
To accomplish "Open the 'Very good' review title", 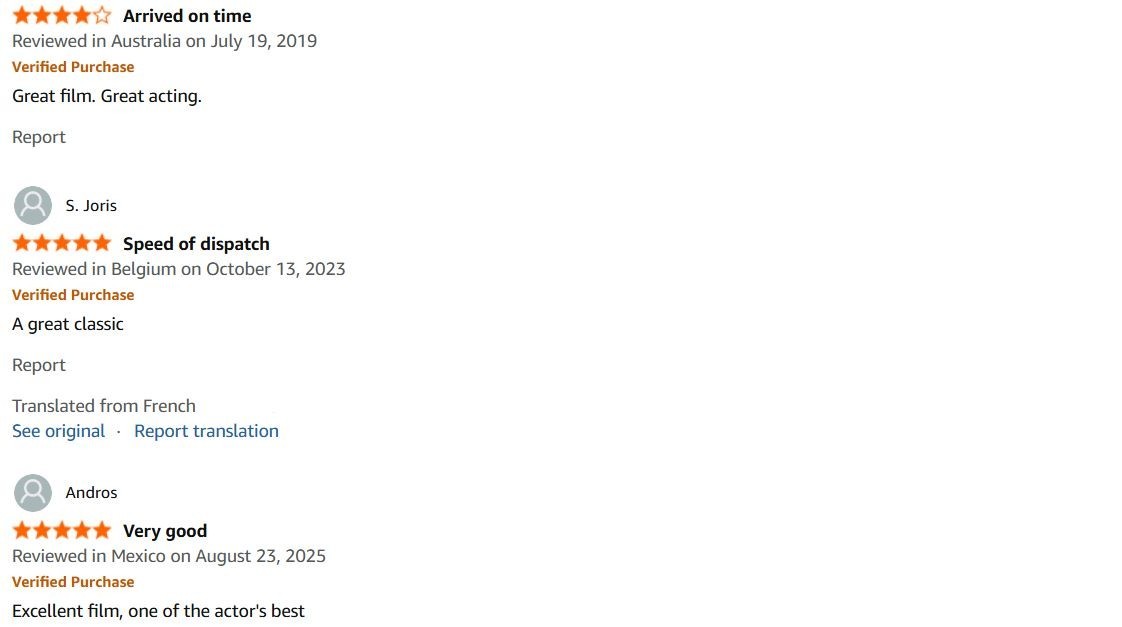I will click(x=165, y=531).
